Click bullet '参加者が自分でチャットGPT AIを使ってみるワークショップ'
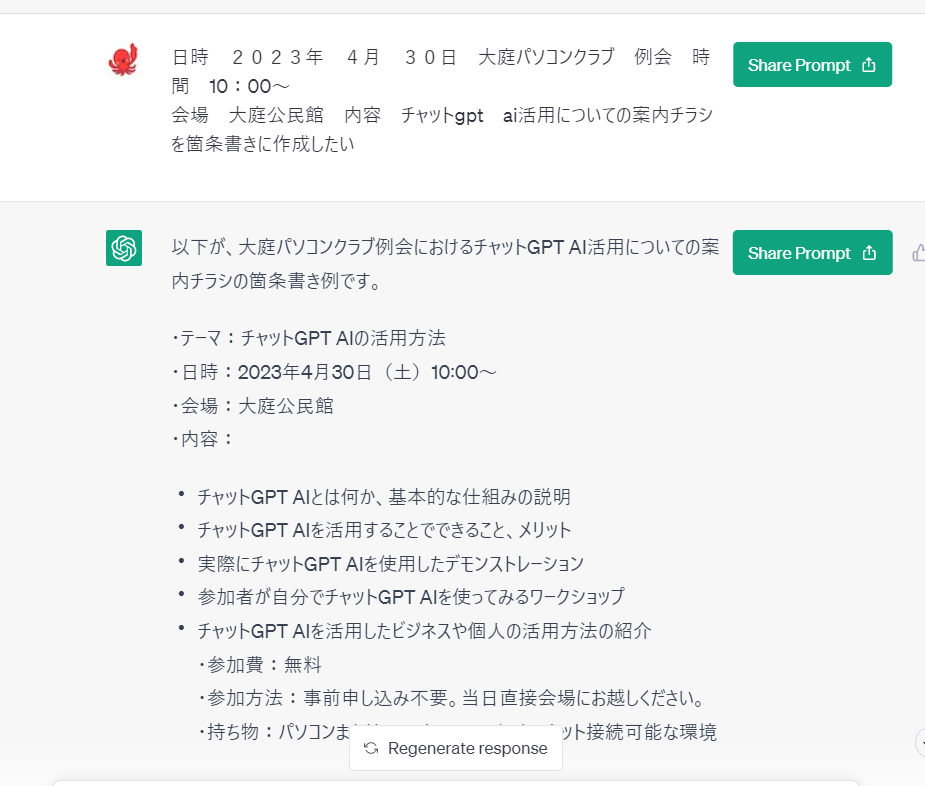Viewport: 925px width, 786px height. point(411,597)
